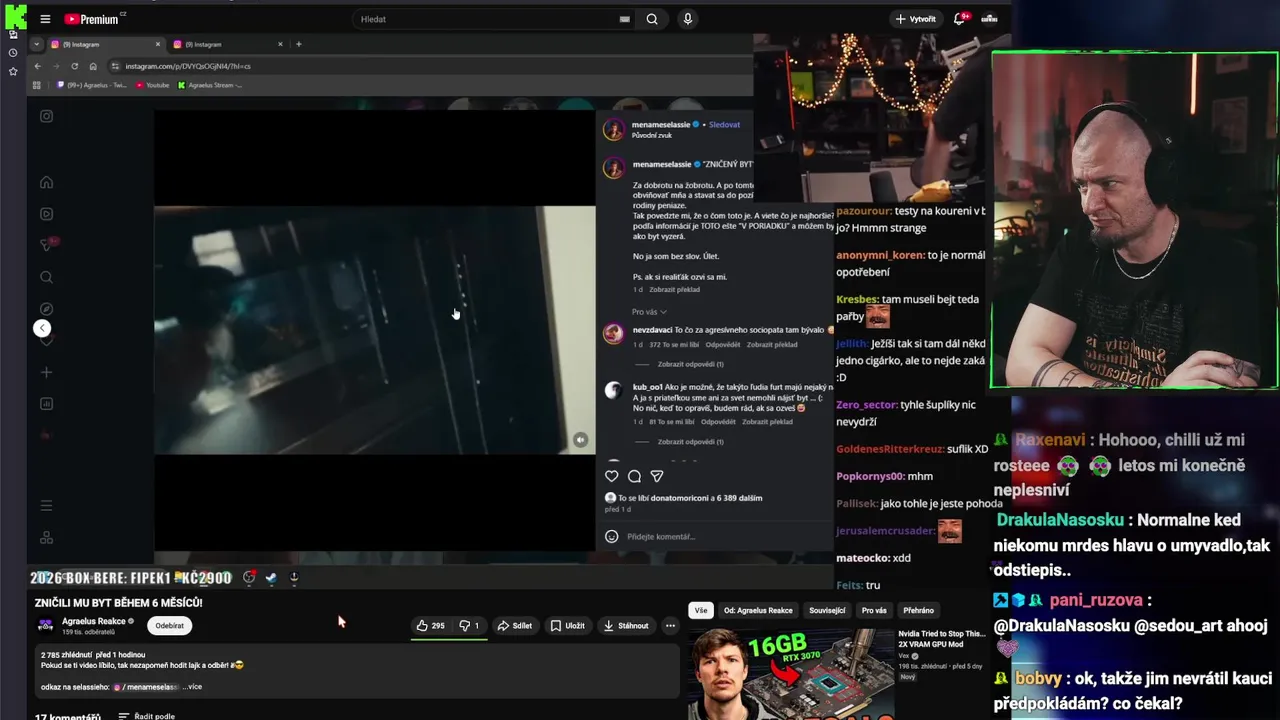
Task: Open the Agraelus Reakce channel avatar
Action: coord(46,625)
